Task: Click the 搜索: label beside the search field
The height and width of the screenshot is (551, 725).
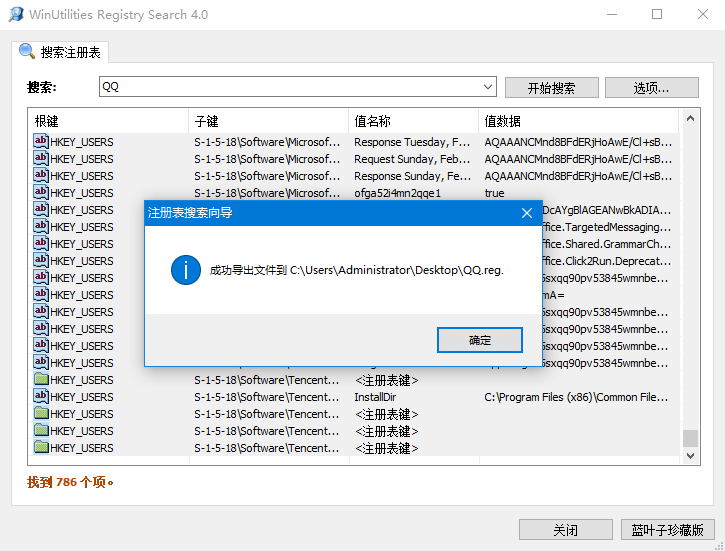Action: [x=42, y=87]
